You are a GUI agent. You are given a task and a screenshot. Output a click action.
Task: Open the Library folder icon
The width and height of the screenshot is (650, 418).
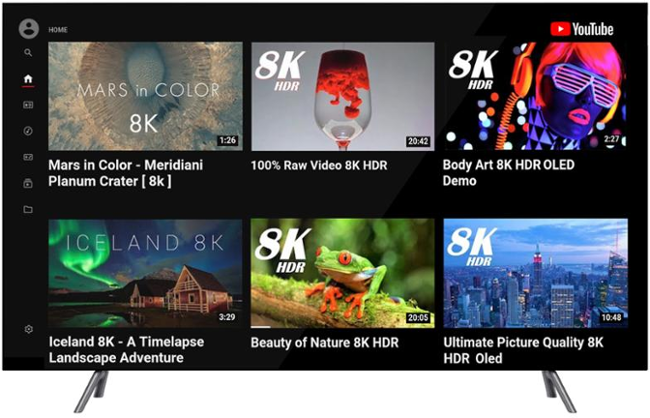pyautogui.click(x=28, y=209)
